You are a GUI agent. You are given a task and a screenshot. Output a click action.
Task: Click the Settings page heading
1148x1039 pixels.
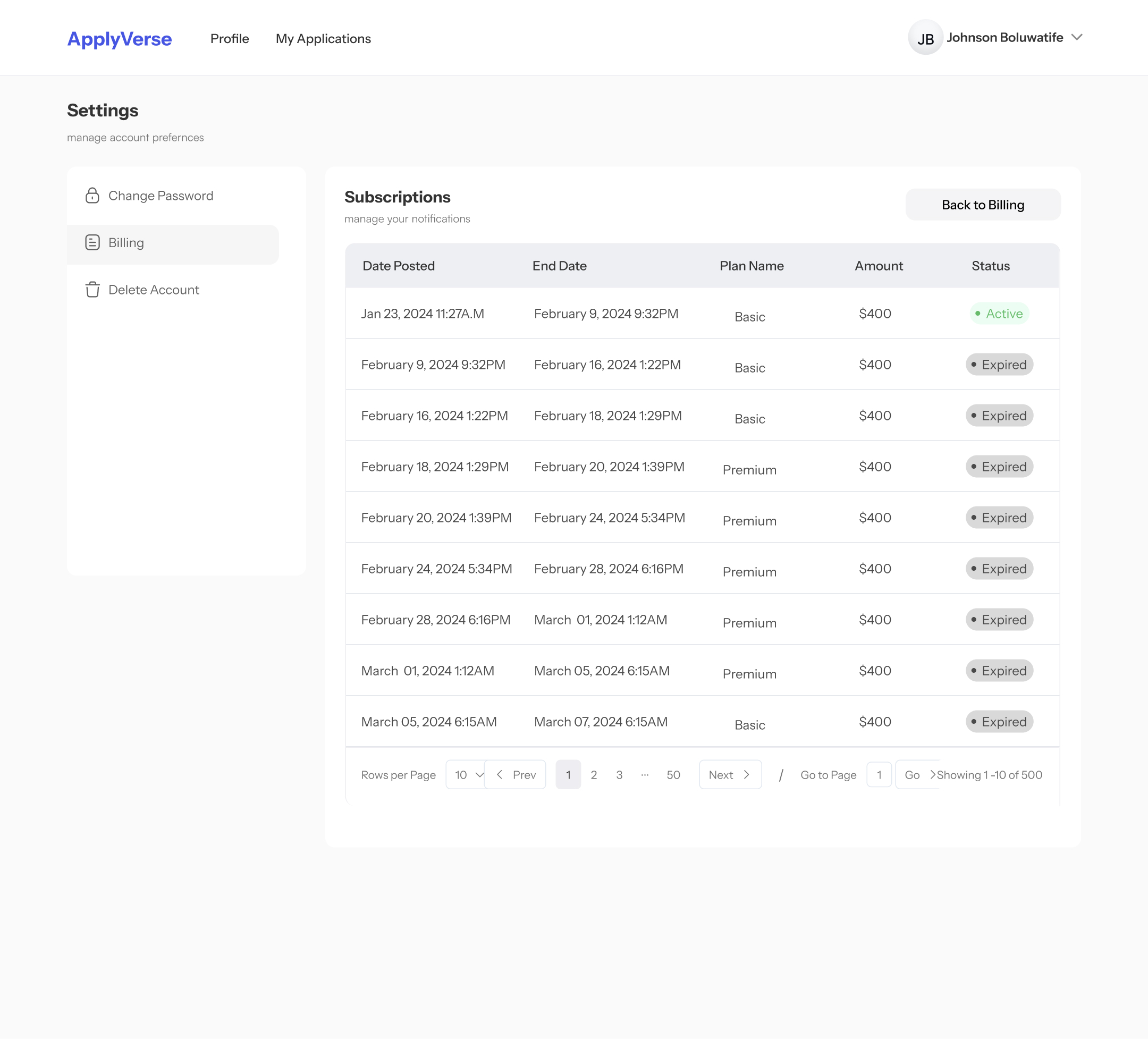[x=103, y=110]
